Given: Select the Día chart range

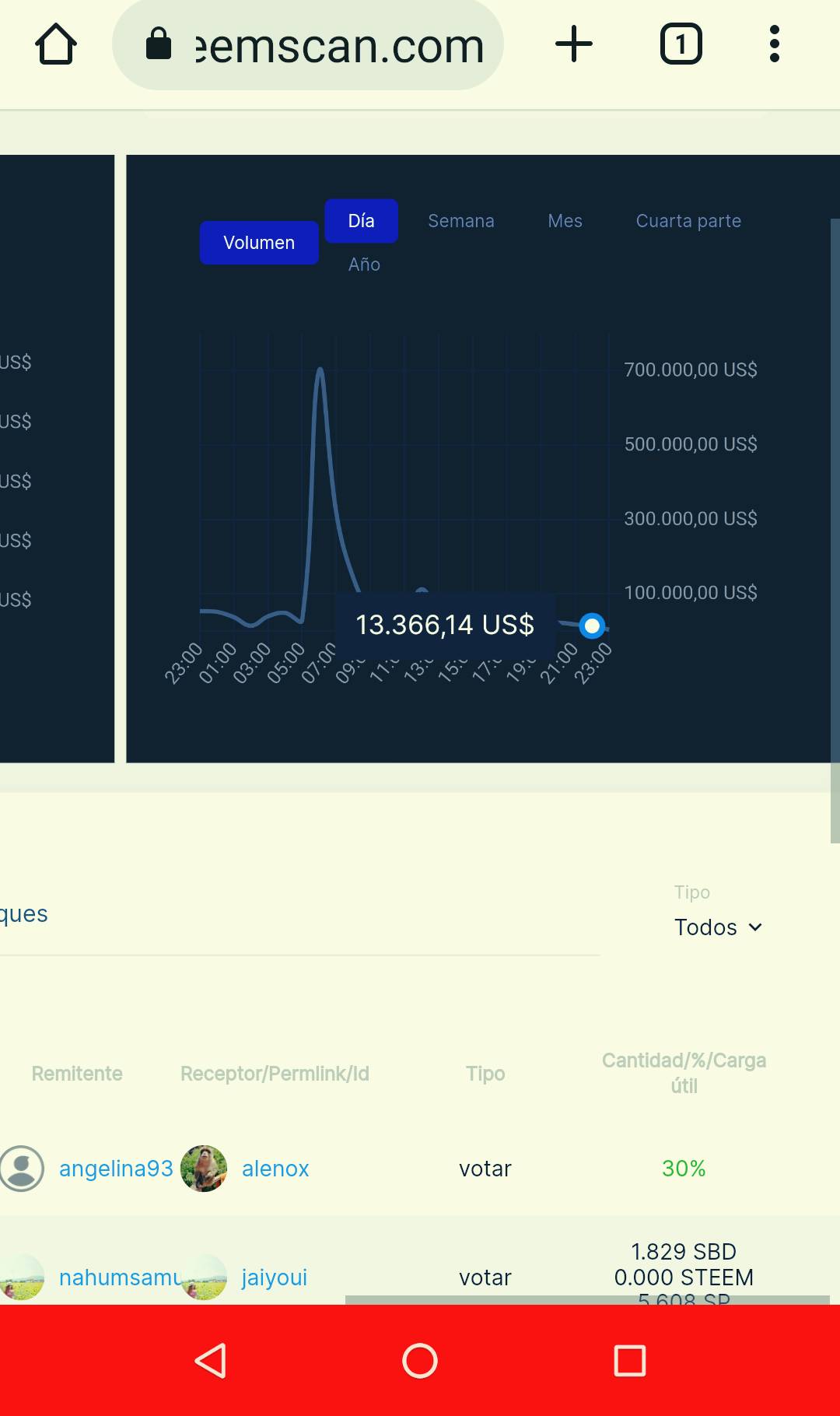Looking at the screenshot, I should [362, 221].
